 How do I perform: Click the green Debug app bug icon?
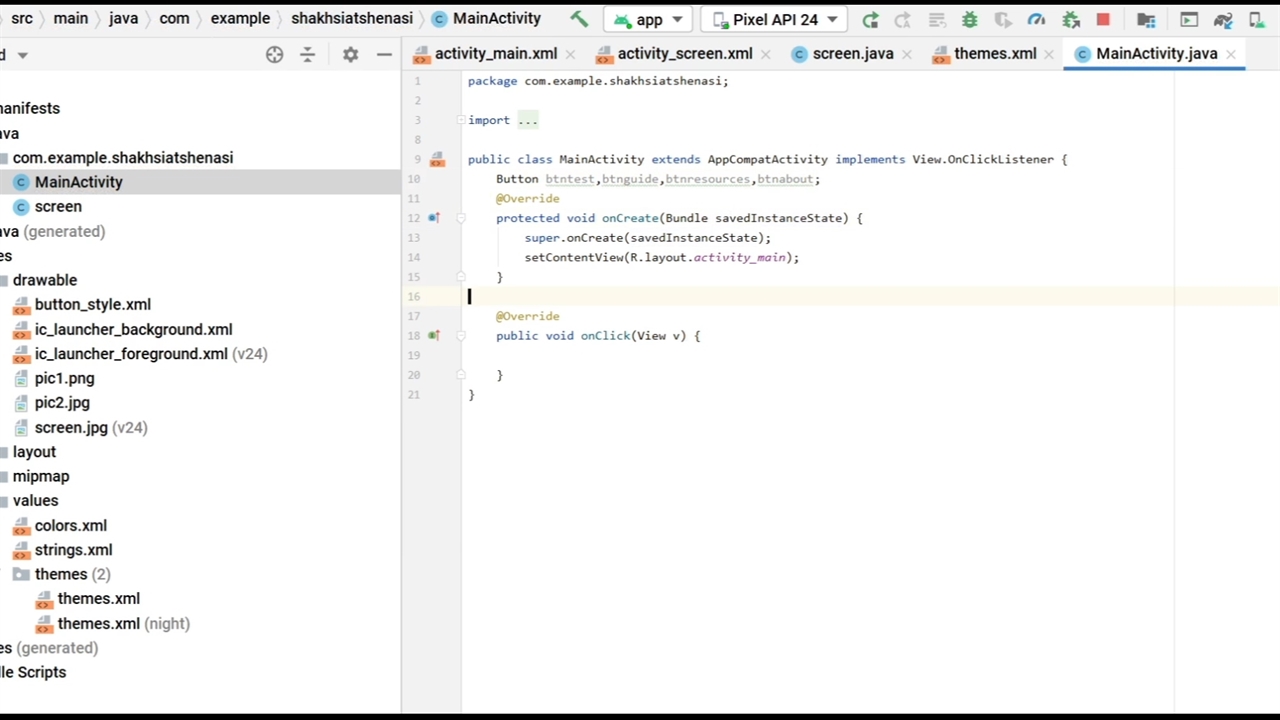(969, 20)
